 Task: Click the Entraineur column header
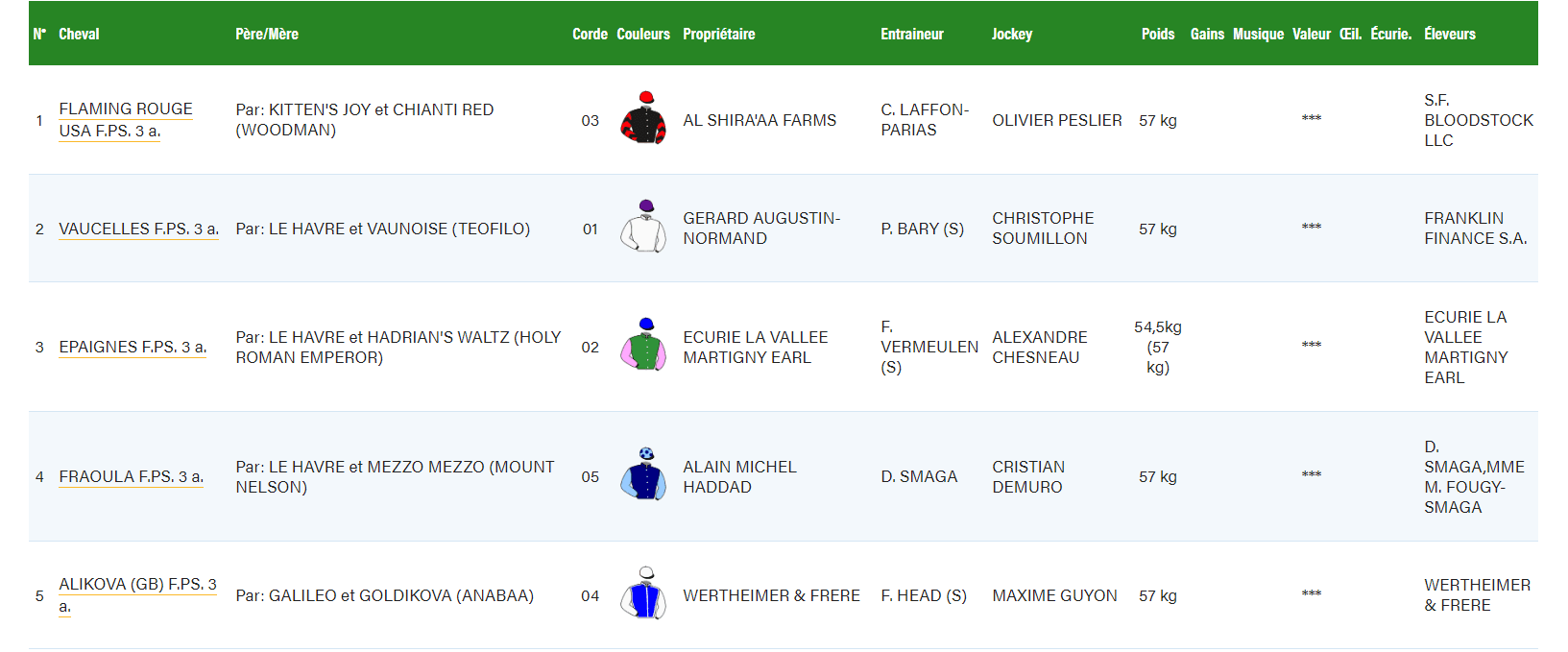tap(911, 35)
